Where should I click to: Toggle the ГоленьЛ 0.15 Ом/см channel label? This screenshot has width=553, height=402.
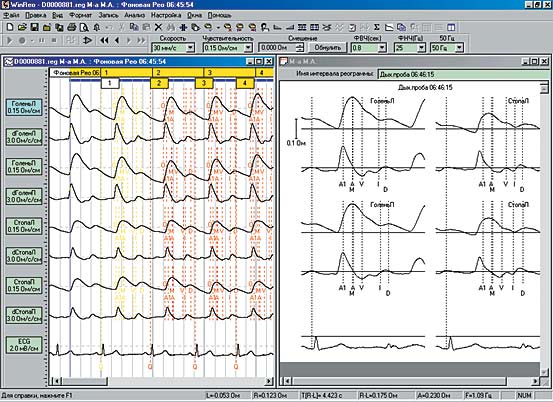click(24, 108)
